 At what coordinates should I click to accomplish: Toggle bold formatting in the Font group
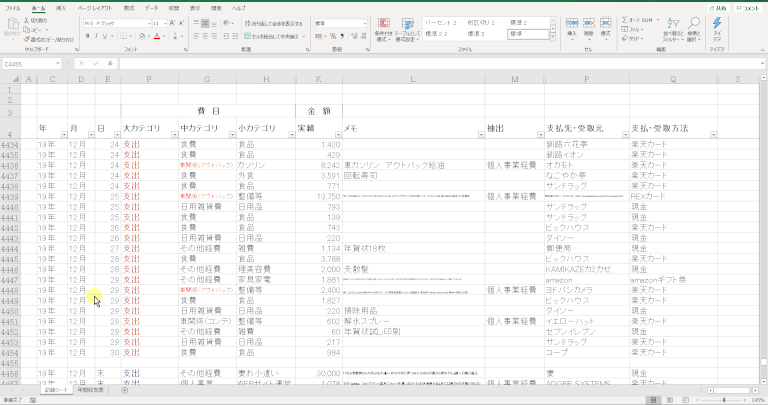tap(88, 35)
